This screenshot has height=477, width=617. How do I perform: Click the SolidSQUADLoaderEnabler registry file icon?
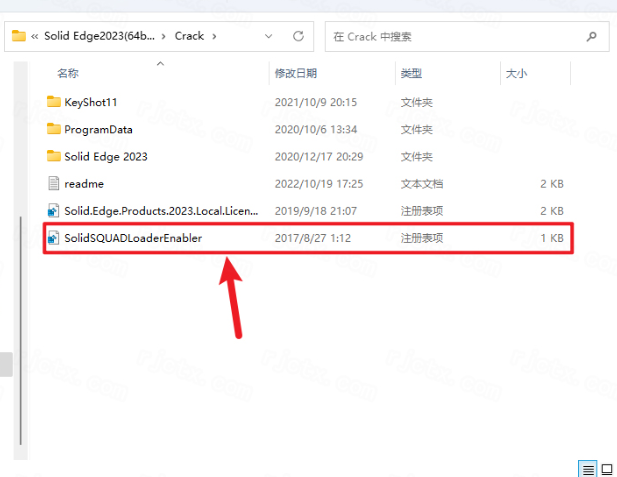click(55, 239)
